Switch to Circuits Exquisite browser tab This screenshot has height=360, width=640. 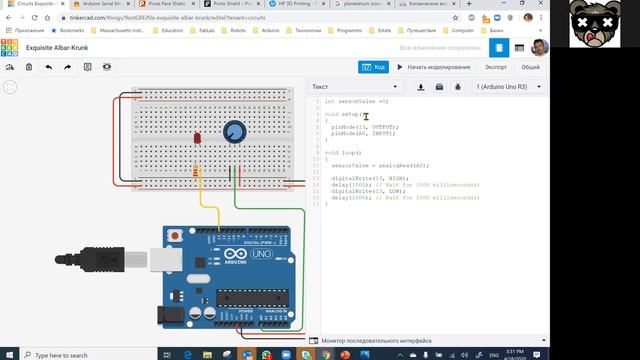coord(35,4)
